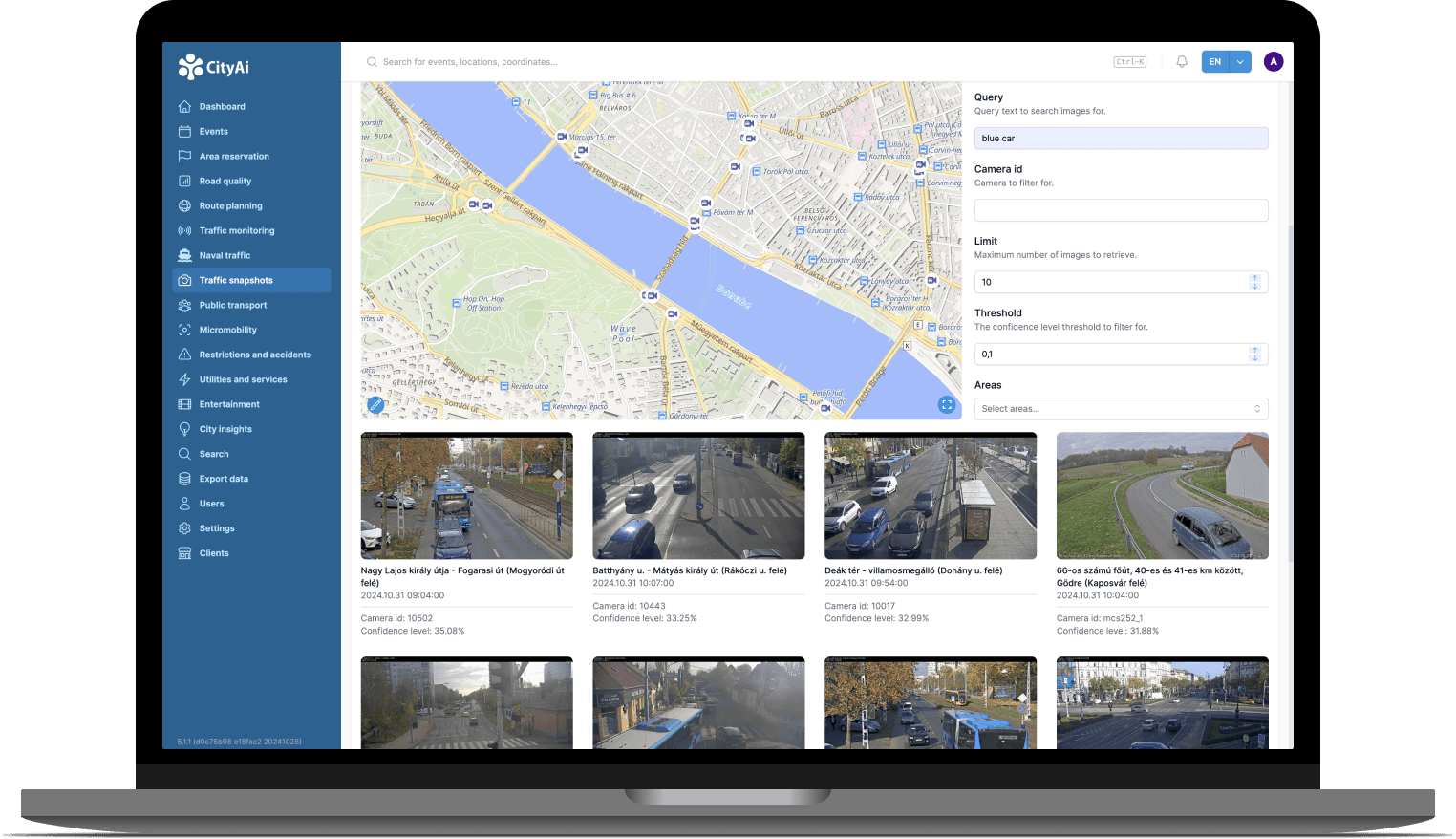Click the City insights lightbulb icon
The height and width of the screenshot is (839, 1456).
184,430
